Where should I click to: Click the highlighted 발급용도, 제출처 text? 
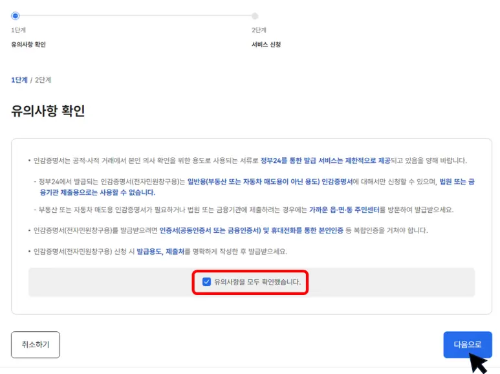[x=160, y=251]
